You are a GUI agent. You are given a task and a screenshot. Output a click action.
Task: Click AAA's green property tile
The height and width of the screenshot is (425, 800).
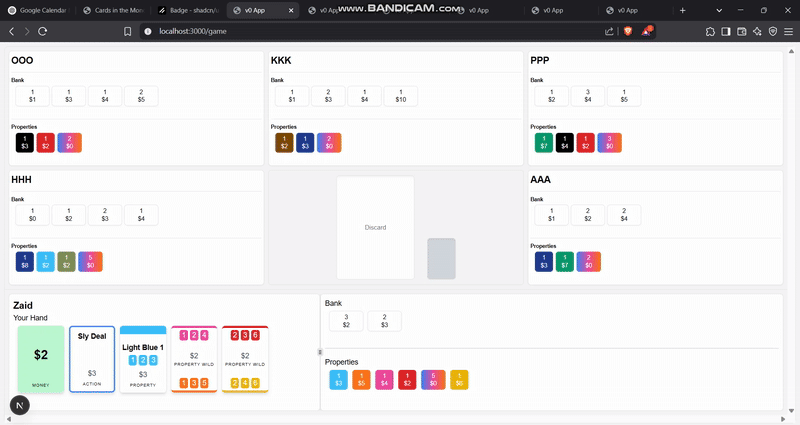click(x=565, y=262)
